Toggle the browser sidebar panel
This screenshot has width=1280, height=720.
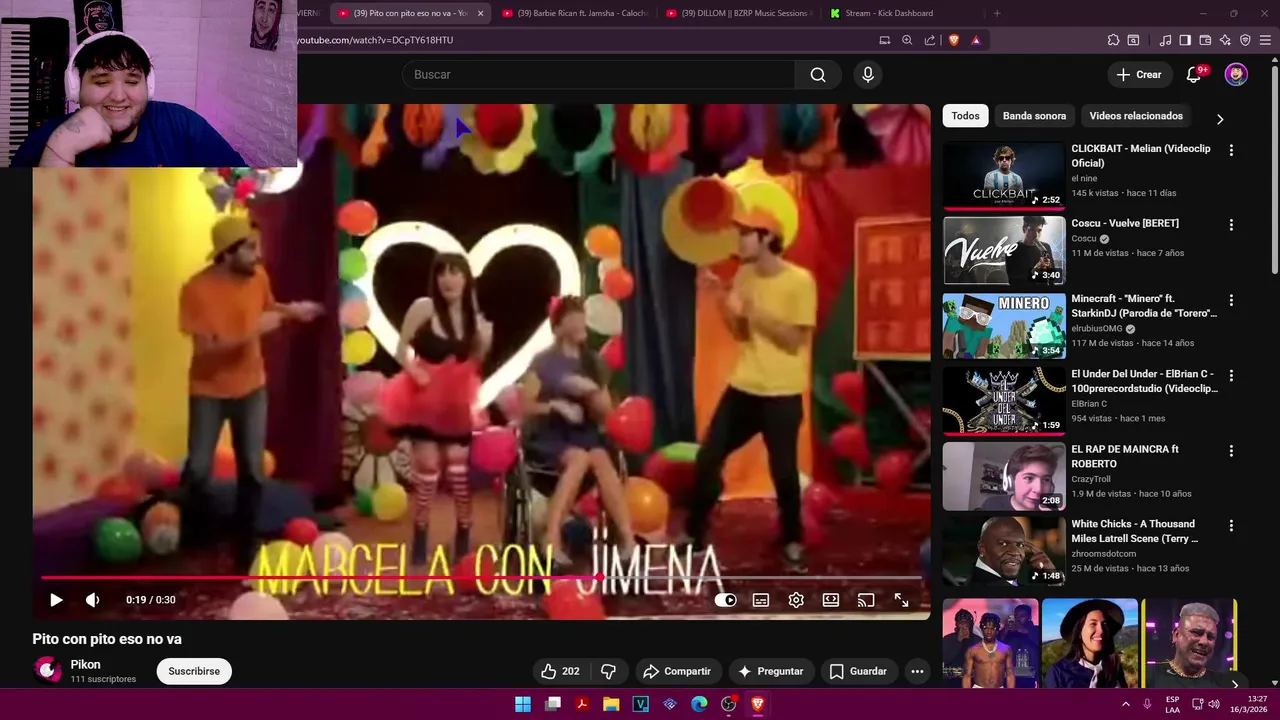click(1185, 40)
